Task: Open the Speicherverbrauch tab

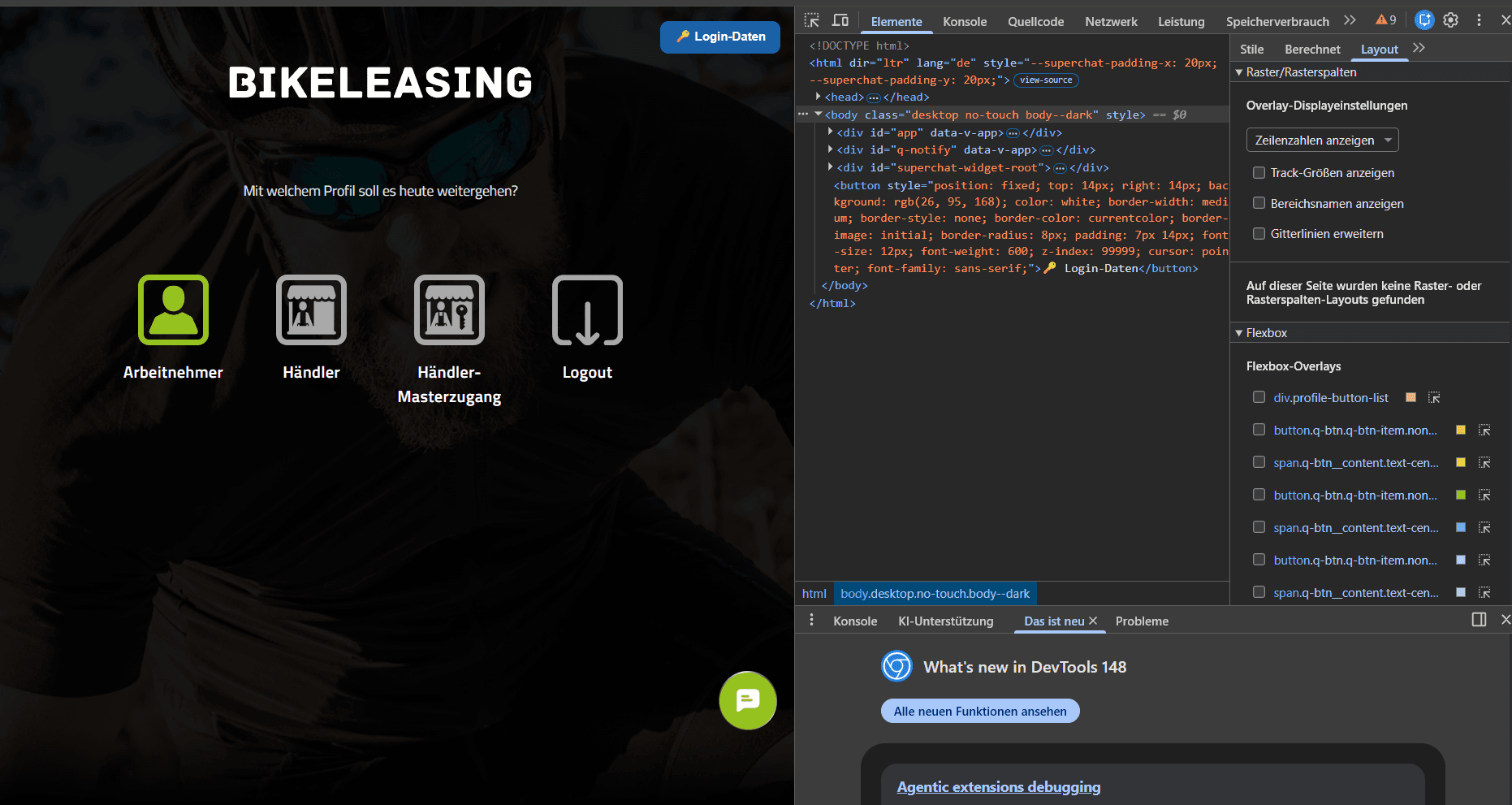Action: [1277, 22]
